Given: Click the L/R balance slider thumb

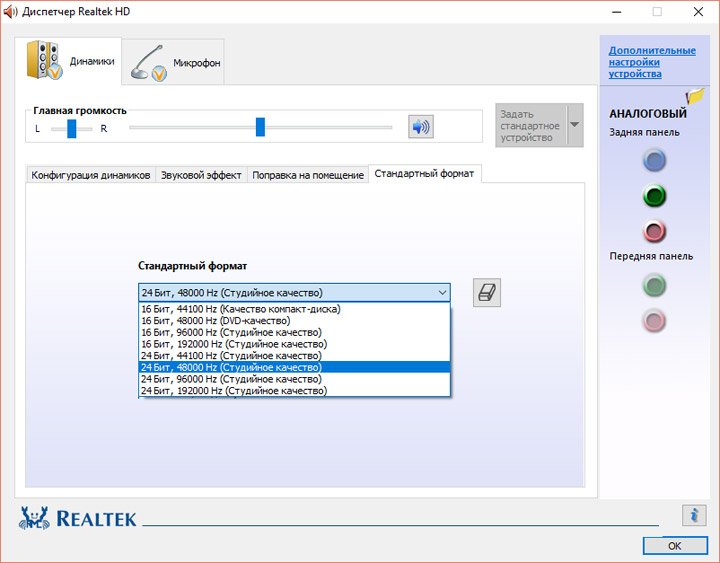Looking at the screenshot, I should tap(72, 129).
